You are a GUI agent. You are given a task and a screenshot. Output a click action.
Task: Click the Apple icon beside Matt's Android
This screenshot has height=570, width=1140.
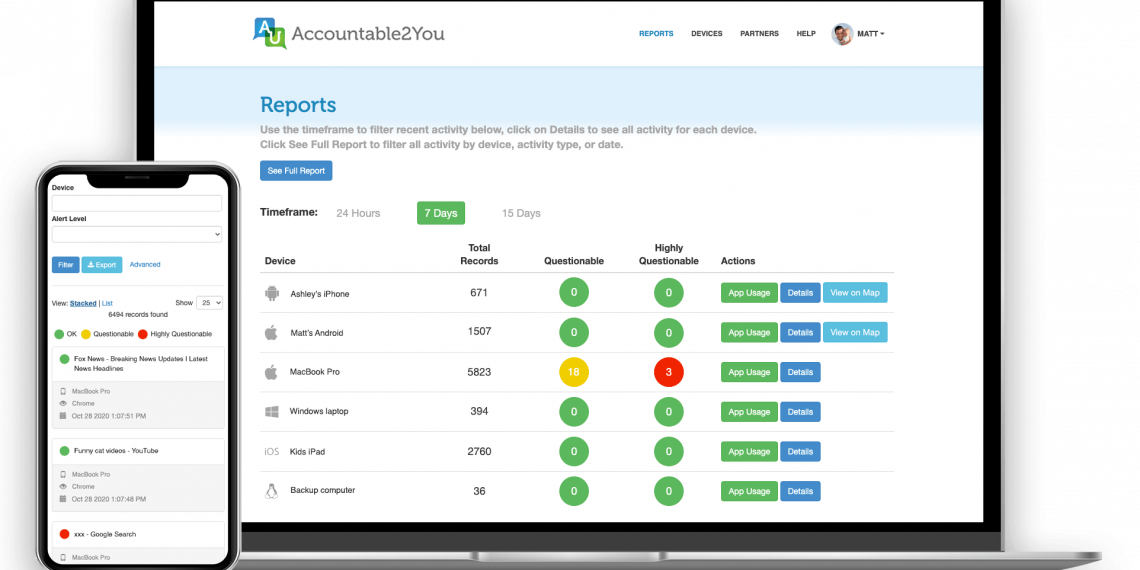coord(271,333)
